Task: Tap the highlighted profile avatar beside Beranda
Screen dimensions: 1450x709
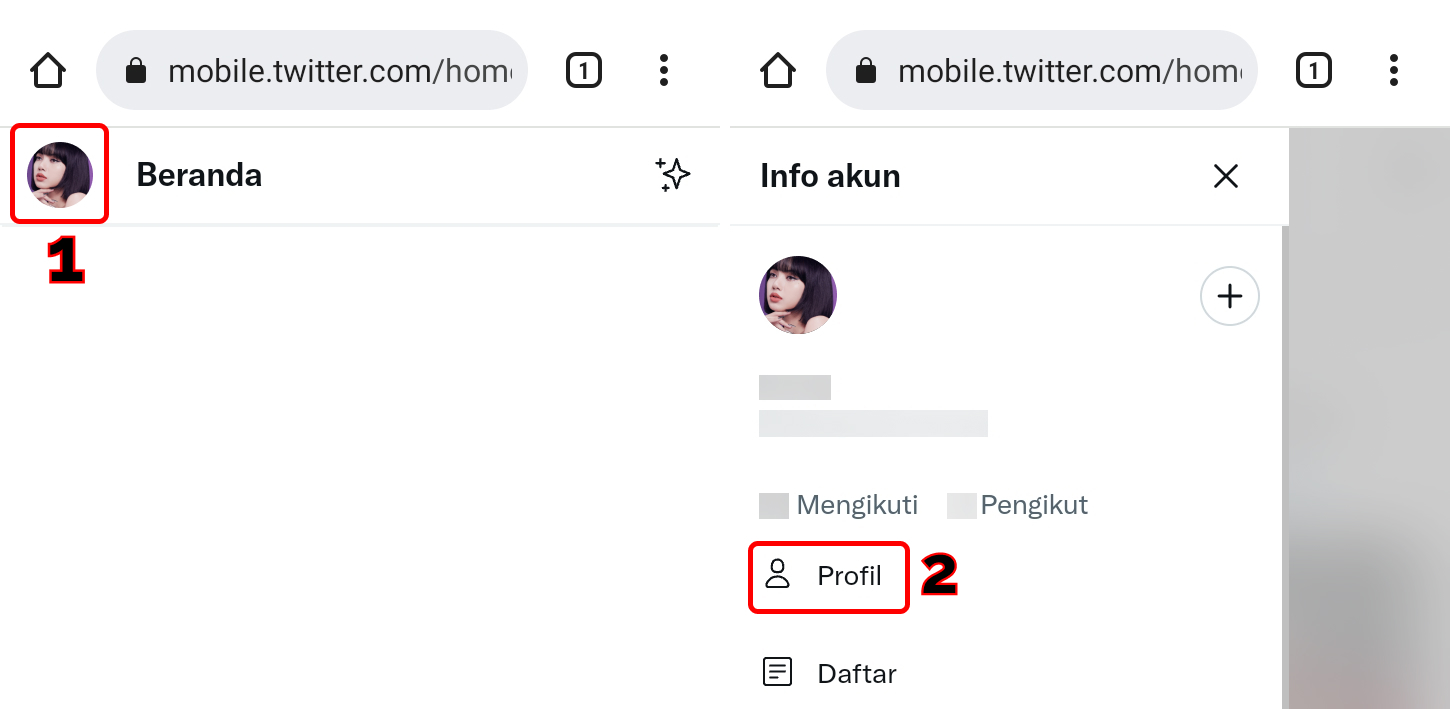Action: (x=59, y=173)
